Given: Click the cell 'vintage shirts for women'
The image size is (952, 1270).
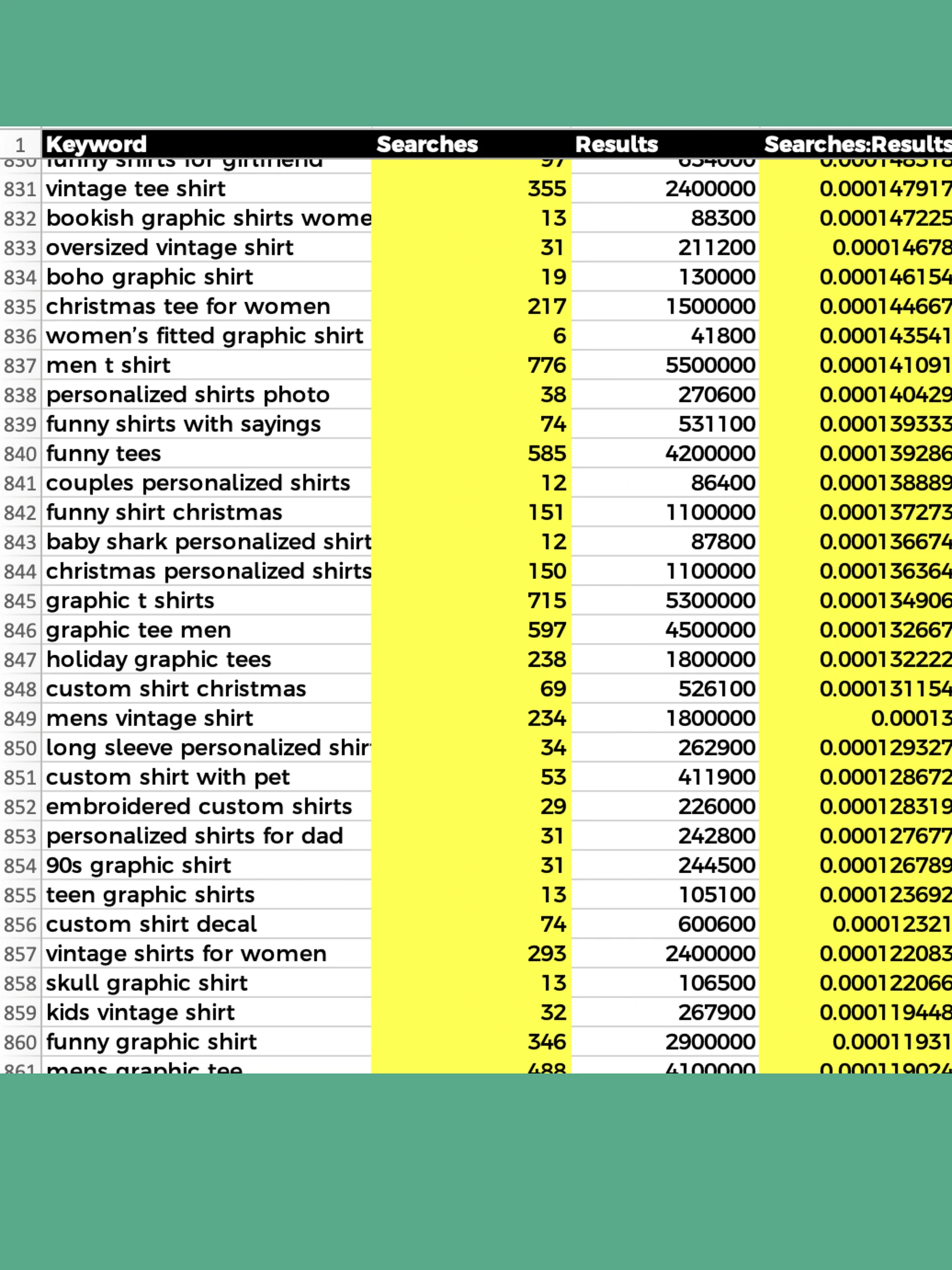Looking at the screenshot, I should [207, 954].
